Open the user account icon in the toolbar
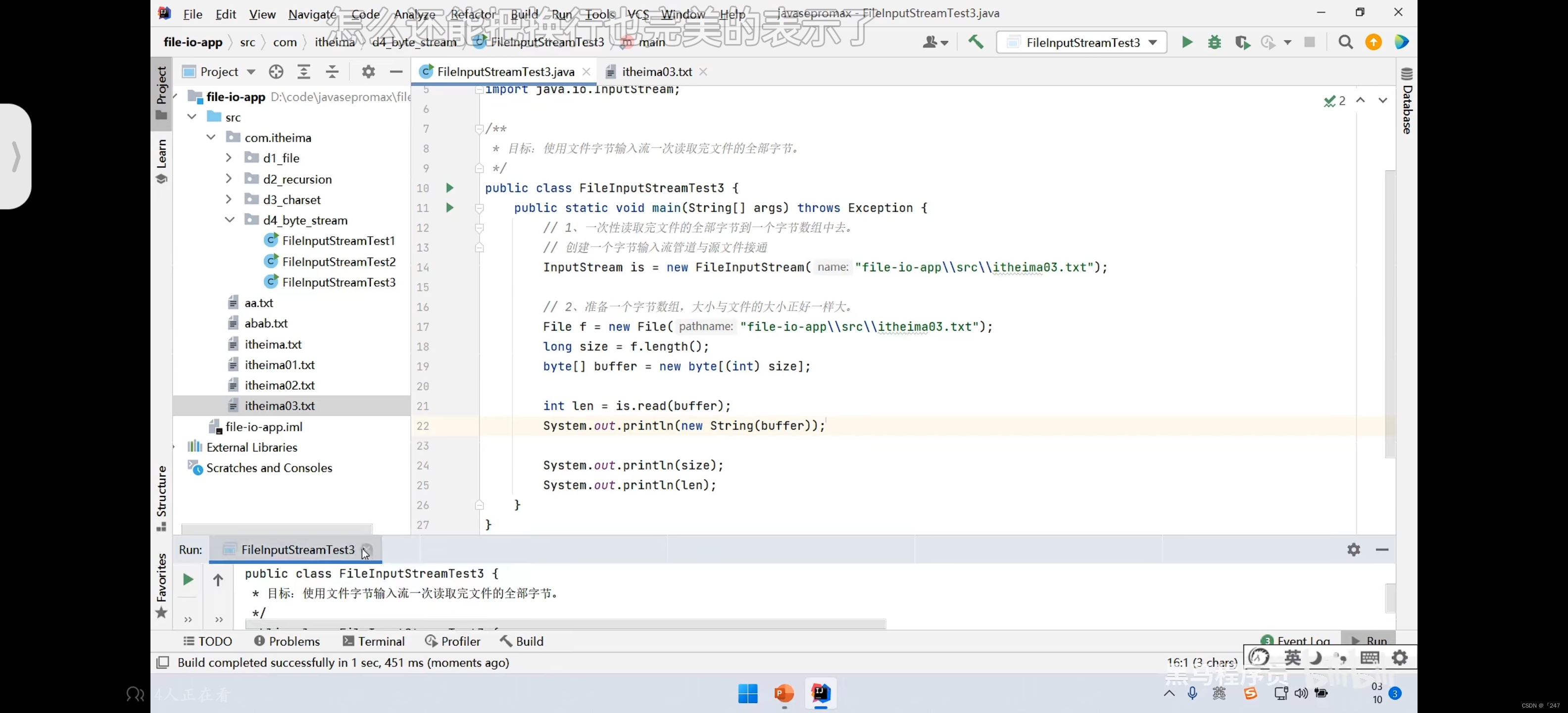 click(x=935, y=42)
